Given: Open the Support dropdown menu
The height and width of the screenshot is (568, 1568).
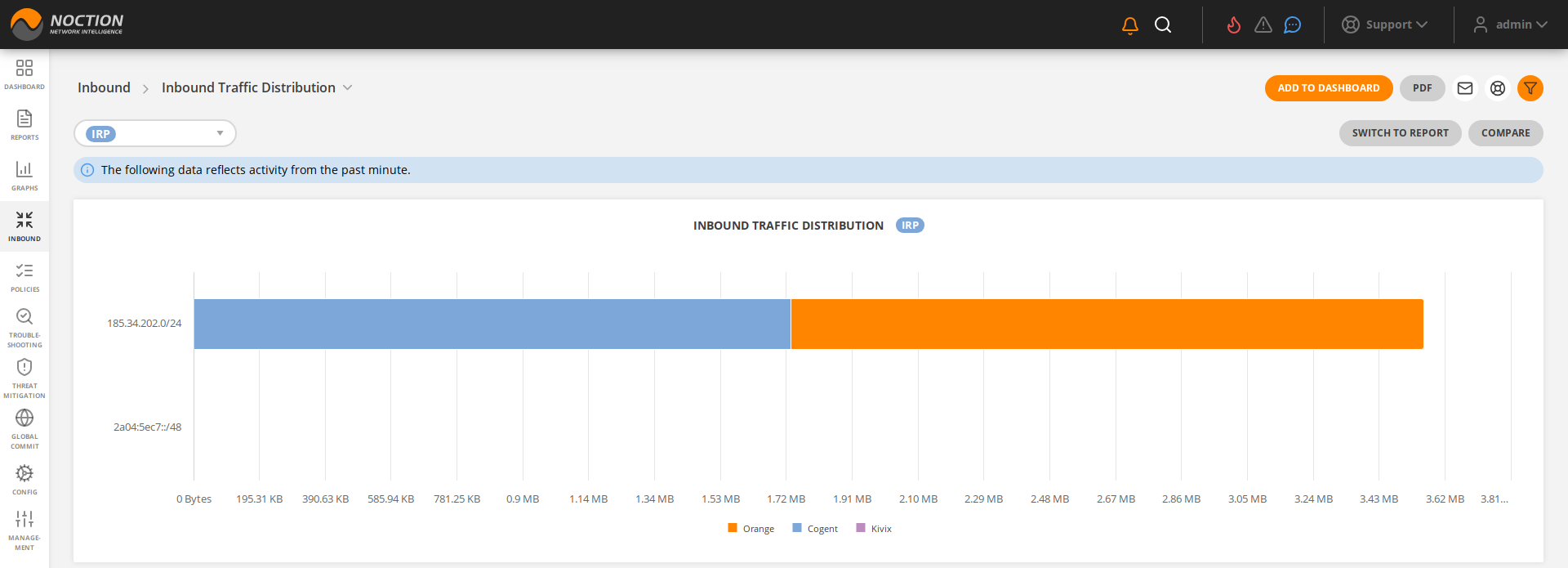Looking at the screenshot, I should pos(1385,25).
